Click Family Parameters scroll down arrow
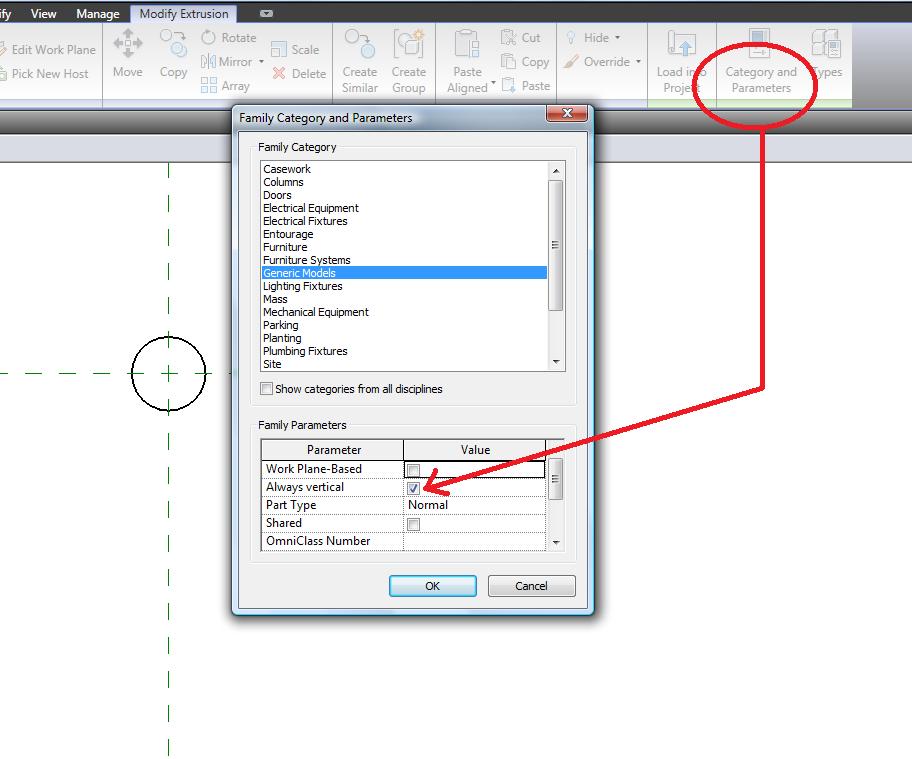The height and width of the screenshot is (759, 912). [x=556, y=542]
